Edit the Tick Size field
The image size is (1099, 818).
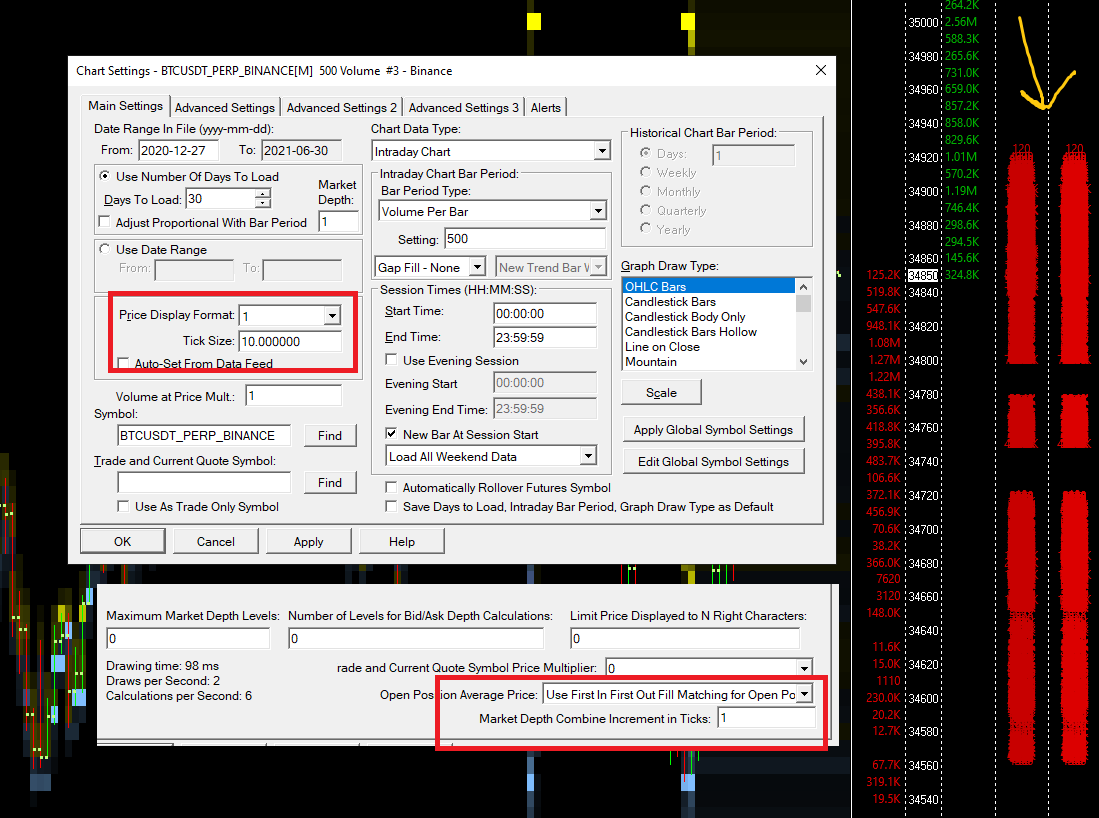tap(289, 341)
